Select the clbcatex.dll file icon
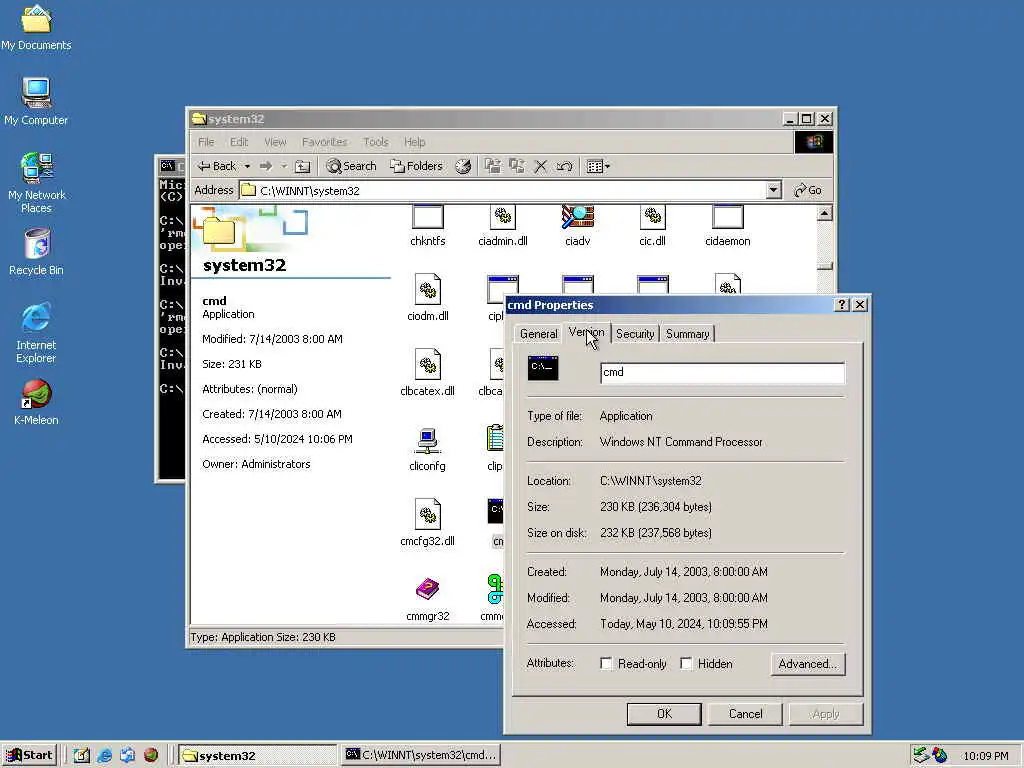The width and height of the screenshot is (1024, 768). (x=428, y=373)
